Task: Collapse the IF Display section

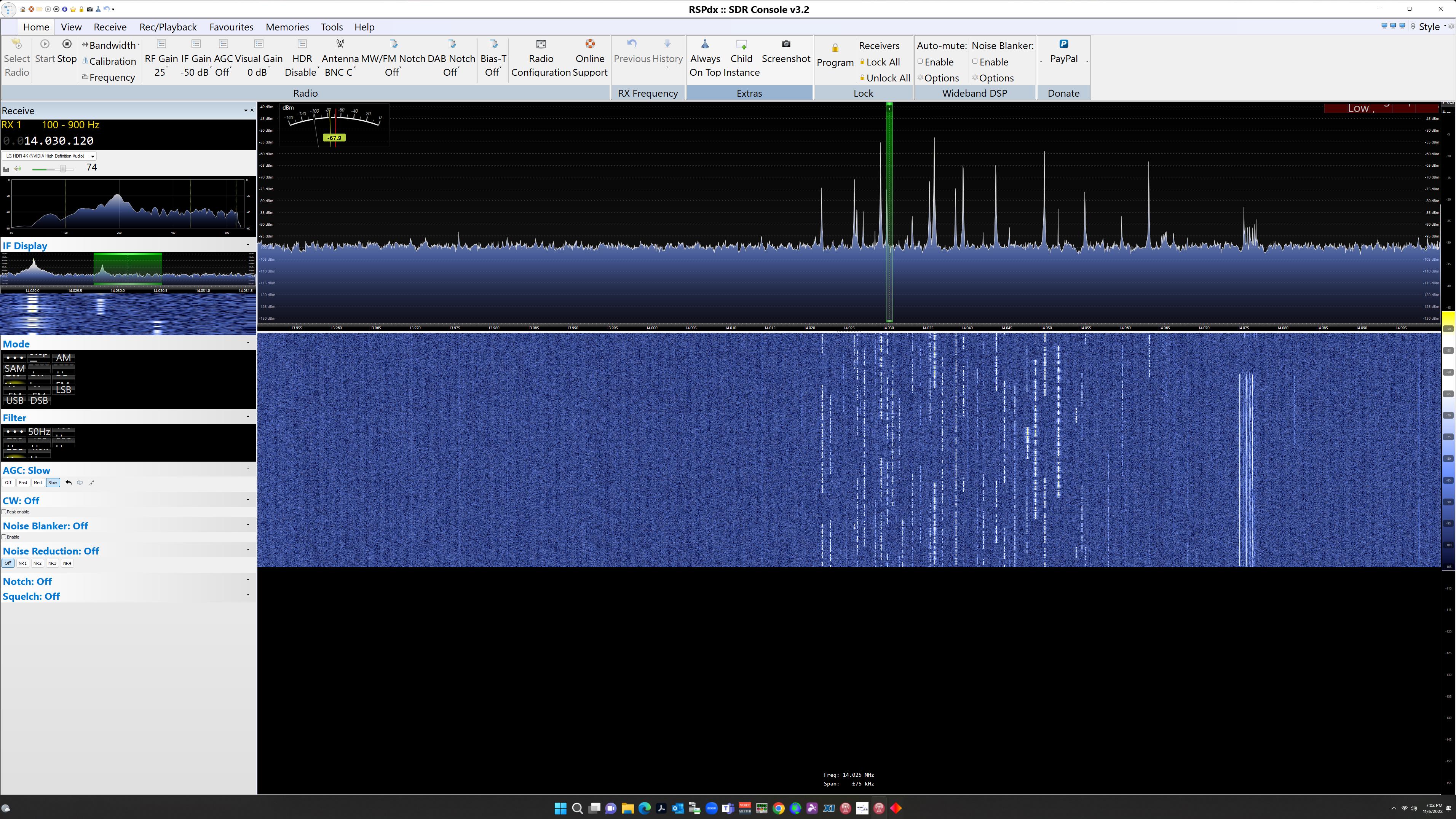Action: coord(247,245)
